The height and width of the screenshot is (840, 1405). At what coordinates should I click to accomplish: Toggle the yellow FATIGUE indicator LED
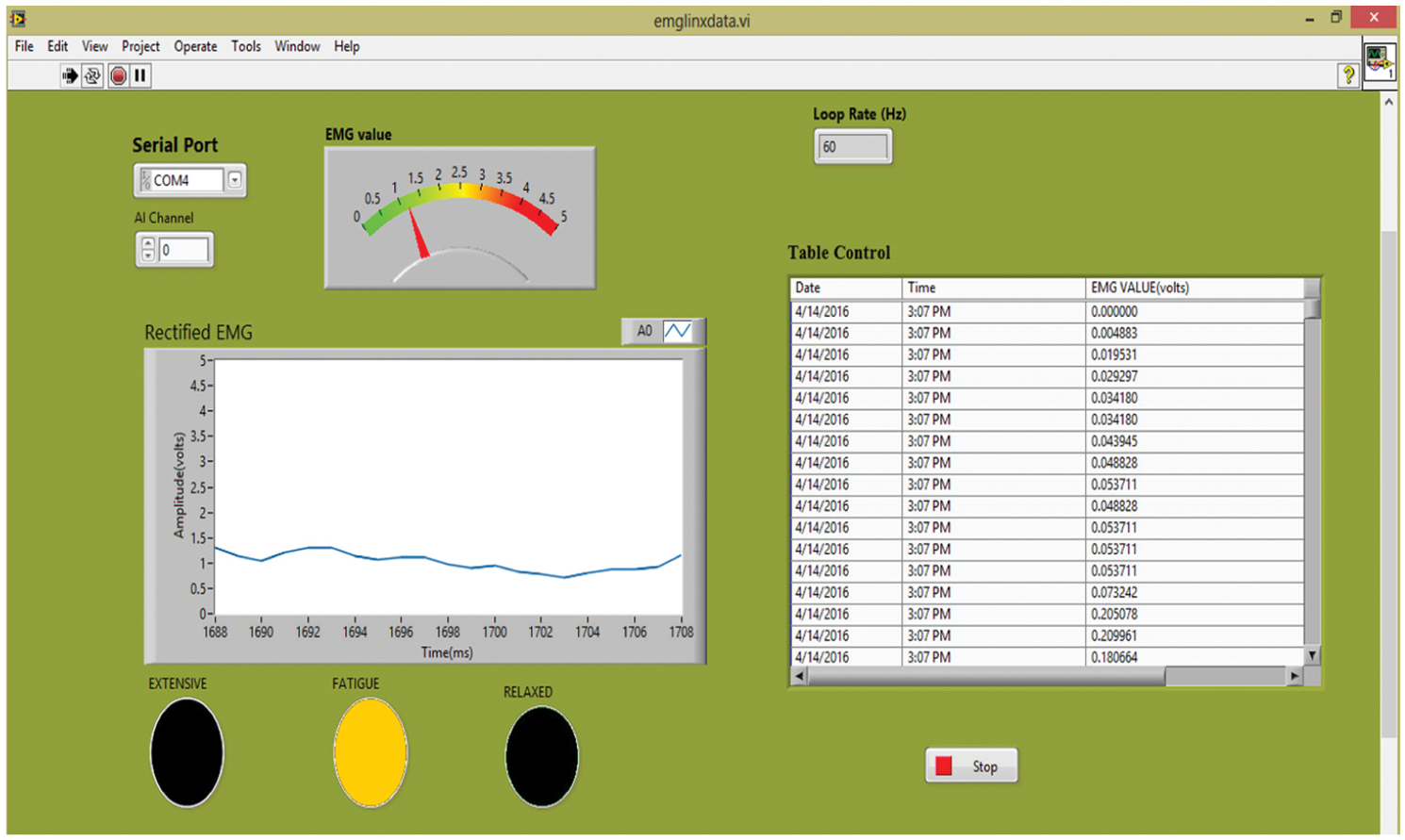point(371,752)
